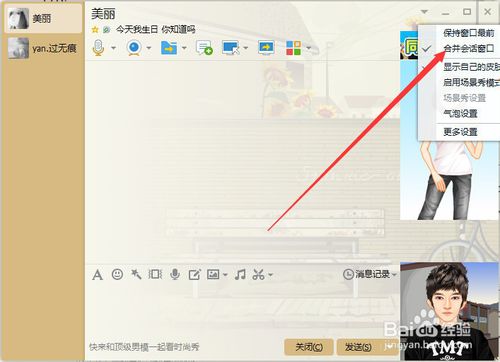
Task: Click the 保持窗口最前 menu item
Action: (x=468, y=33)
